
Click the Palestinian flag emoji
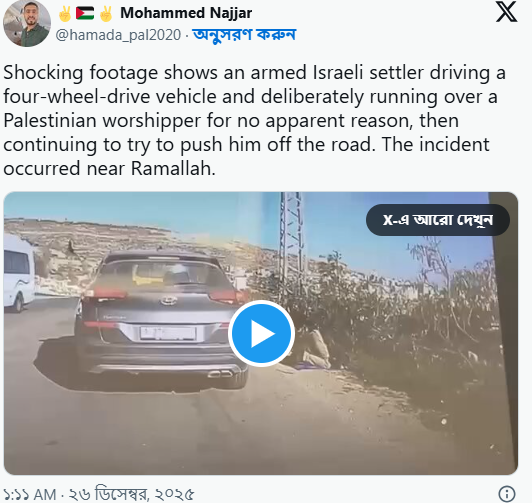[x=85, y=13]
